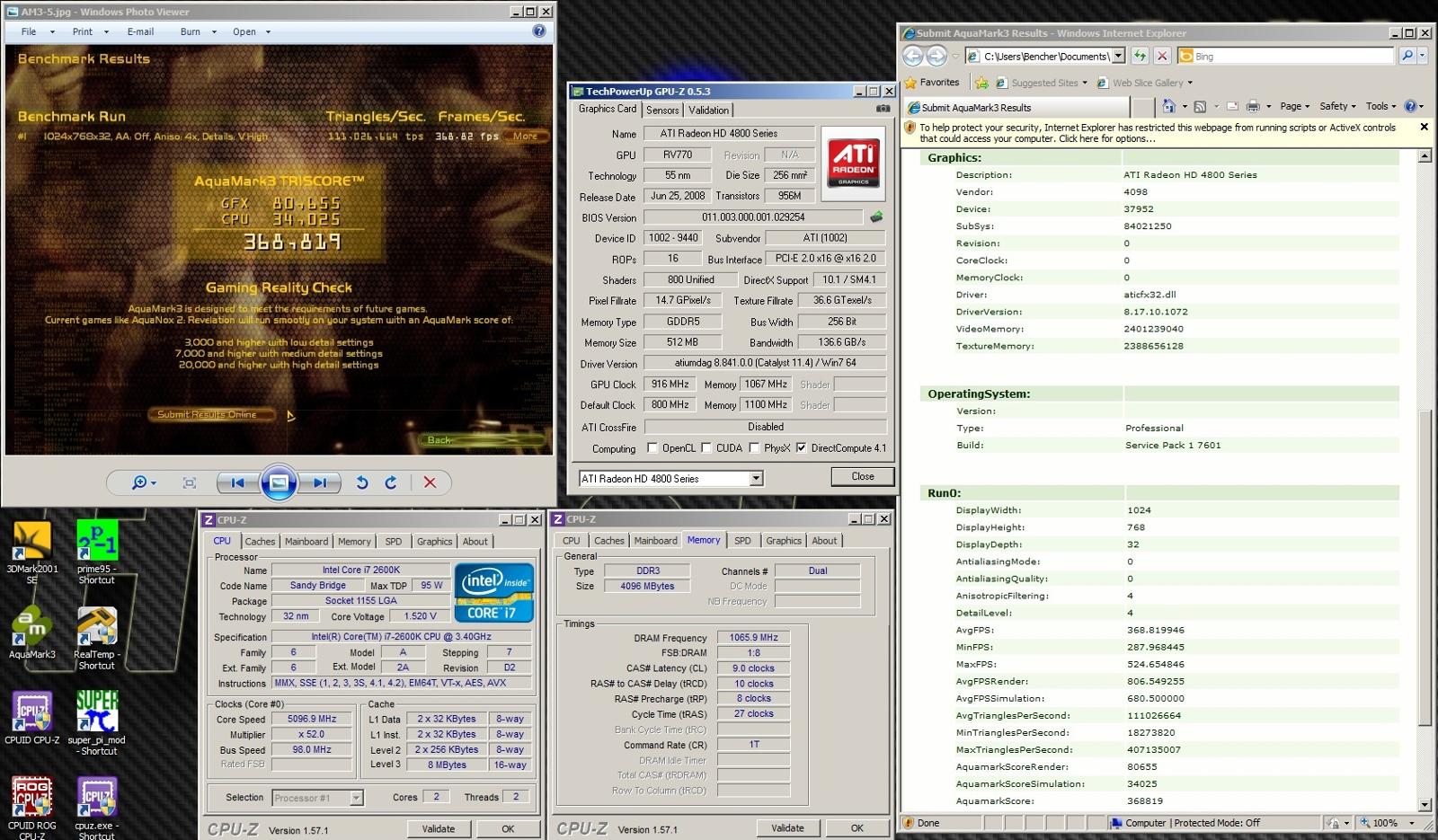Switch to Sensors tab in GPU-Z
The height and width of the screenshot is (840, 1438).
pyautogui.click(x=662, y=110)
